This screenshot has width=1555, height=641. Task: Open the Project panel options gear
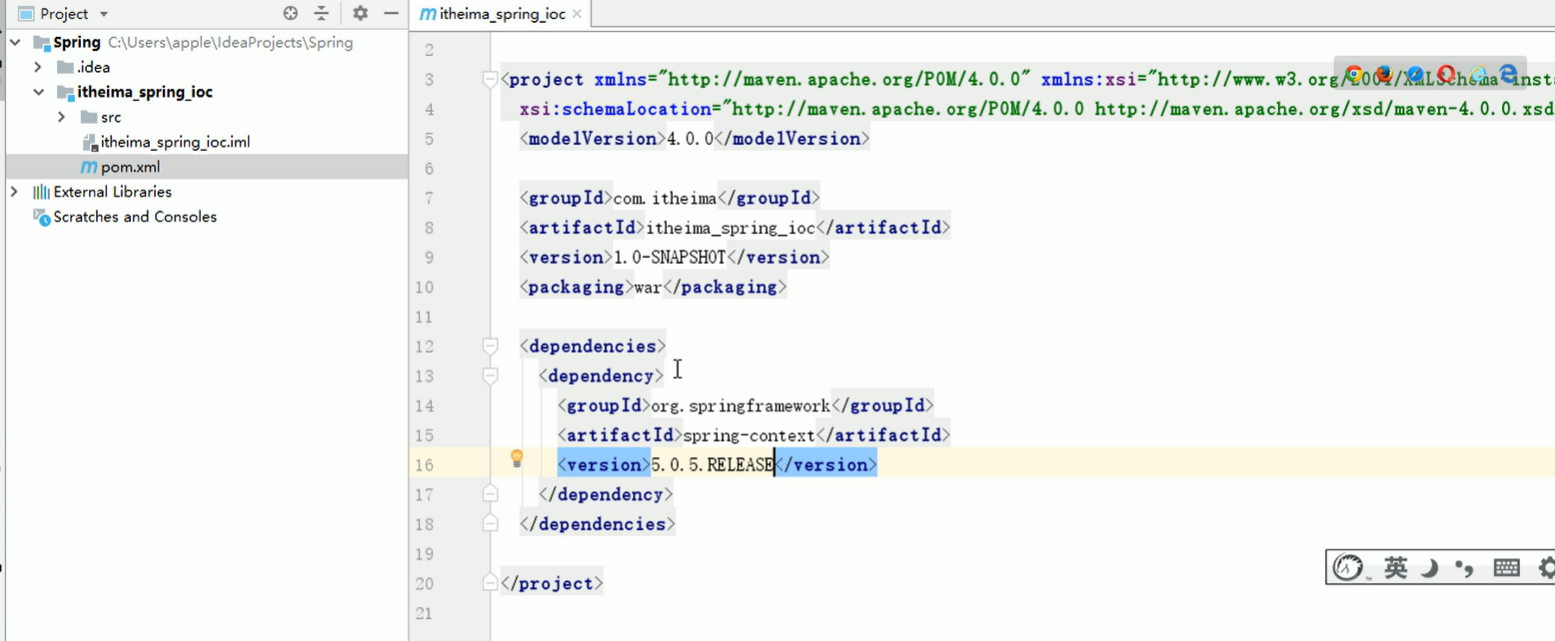click(362, 13)
